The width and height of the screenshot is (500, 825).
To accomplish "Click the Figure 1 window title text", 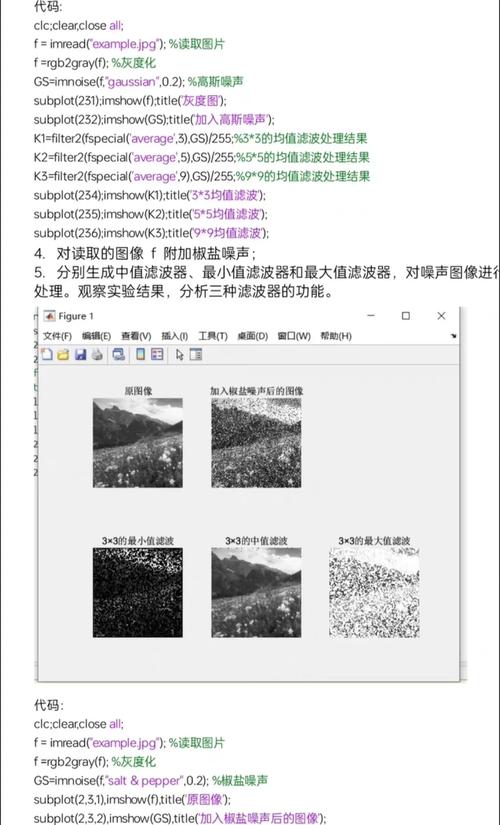I will tap(76, 316).
